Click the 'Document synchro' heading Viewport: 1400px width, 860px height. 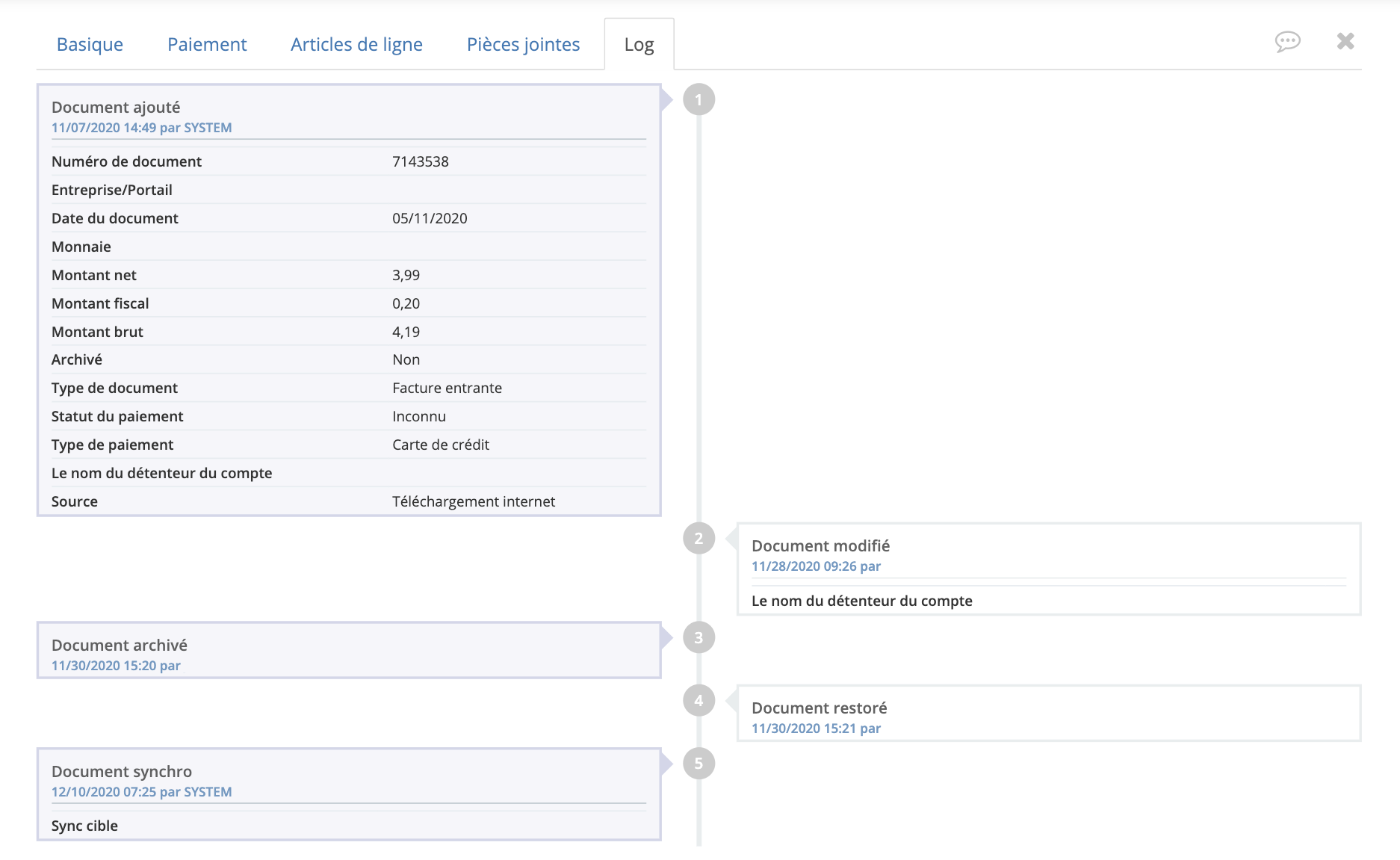(x=122, y=772)
